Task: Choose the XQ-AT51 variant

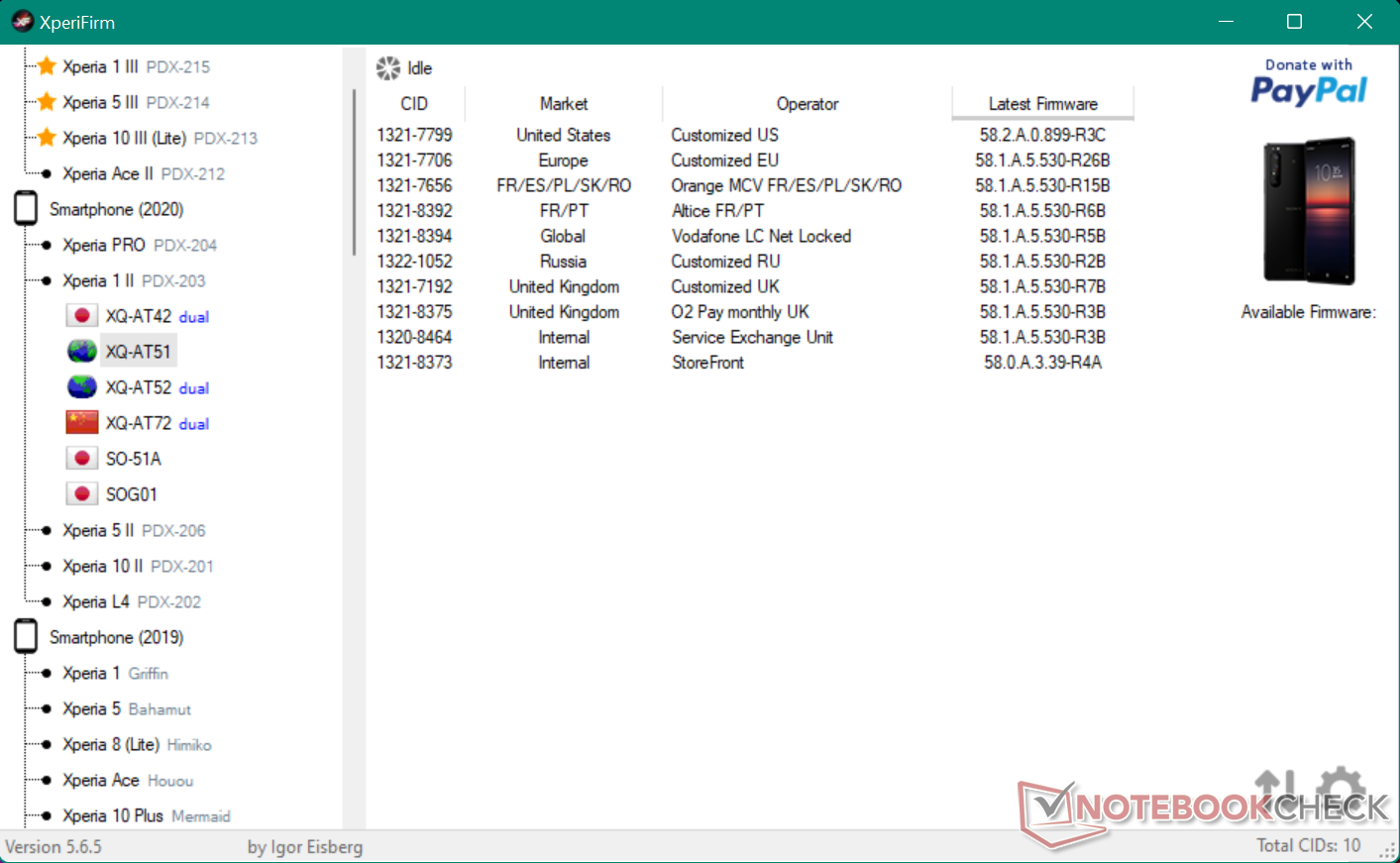Action: (139, 352)
